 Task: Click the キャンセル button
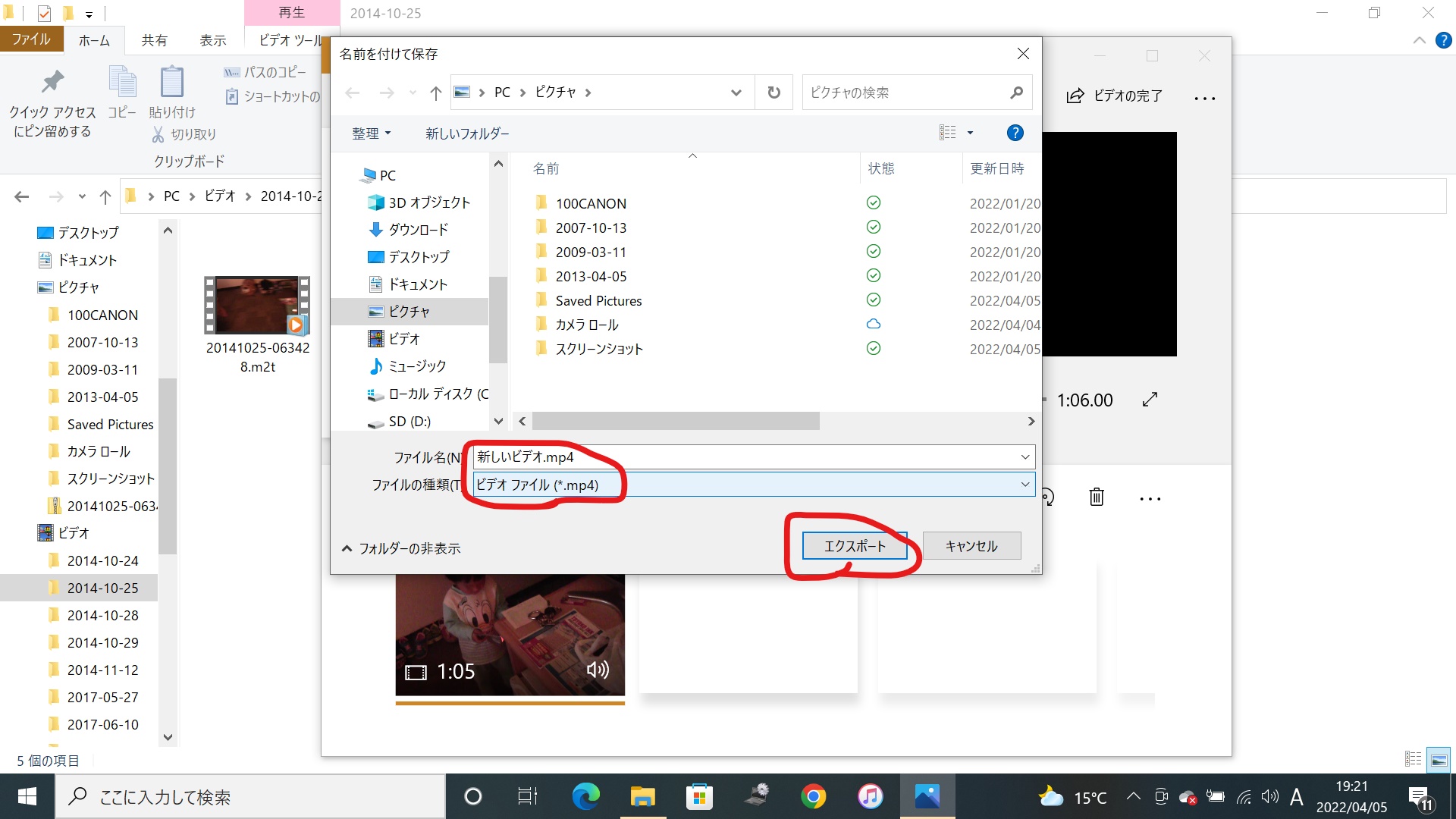coord(971,545)
